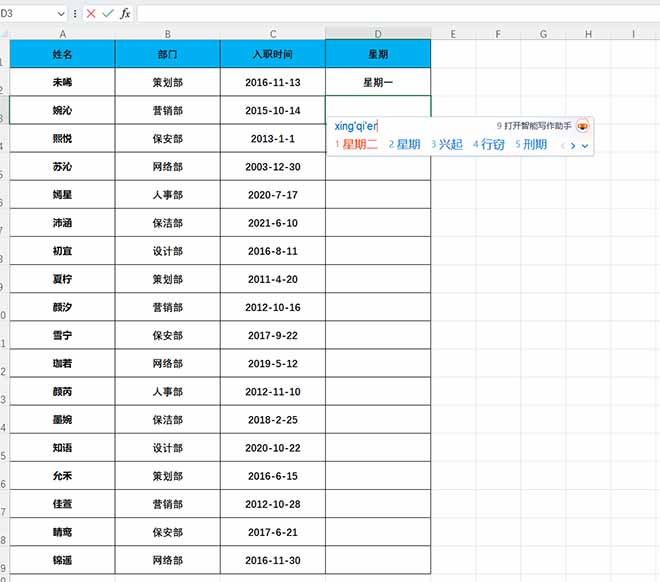Viewport: 660px width, 582px height.
Task: Click the date 2017-9-22 cell
Action: (x=273, y=335)
